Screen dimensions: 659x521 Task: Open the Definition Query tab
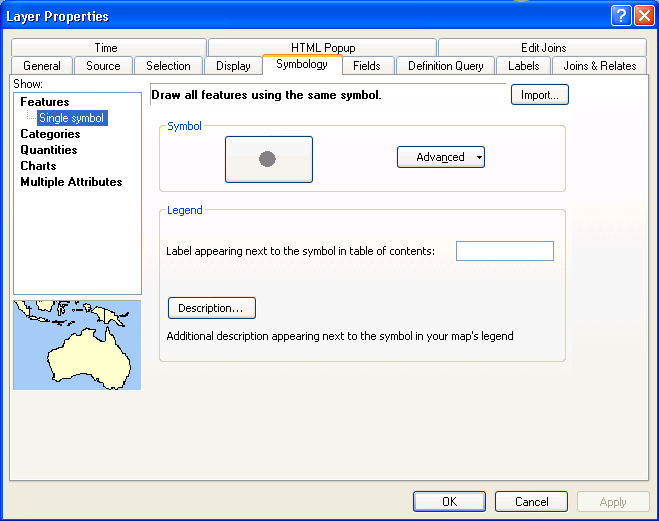(445, 66)
